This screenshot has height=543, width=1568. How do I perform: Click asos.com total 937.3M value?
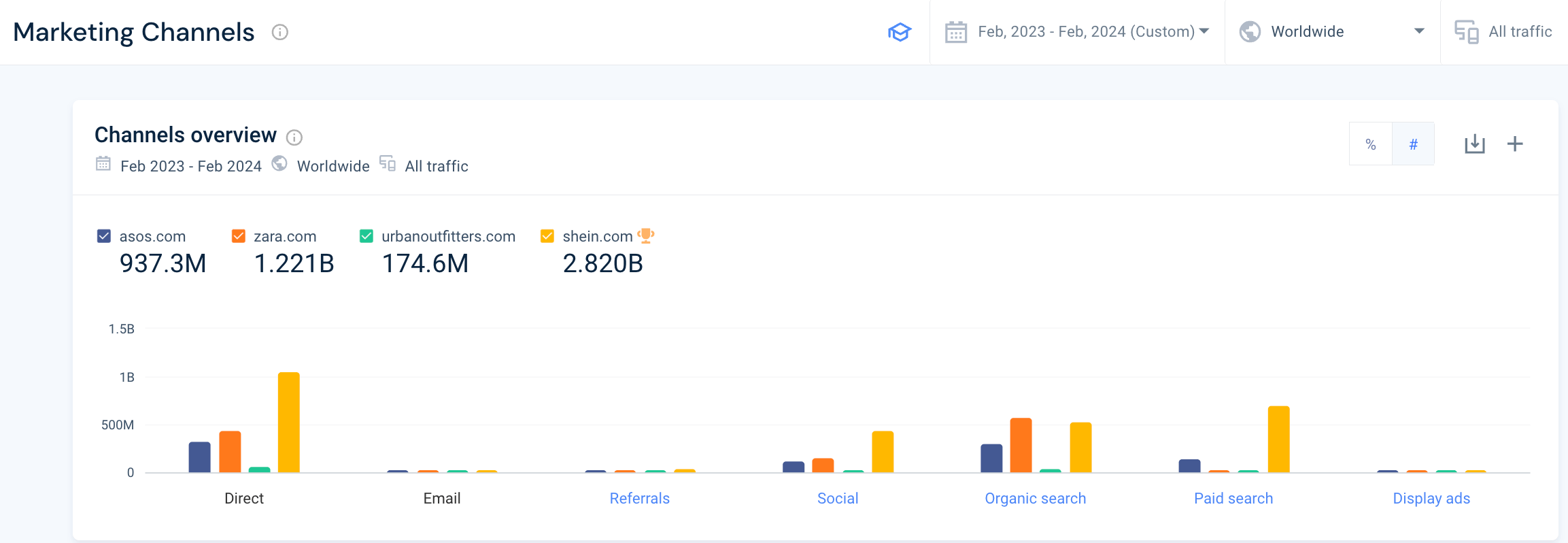[x=163, y=263]
